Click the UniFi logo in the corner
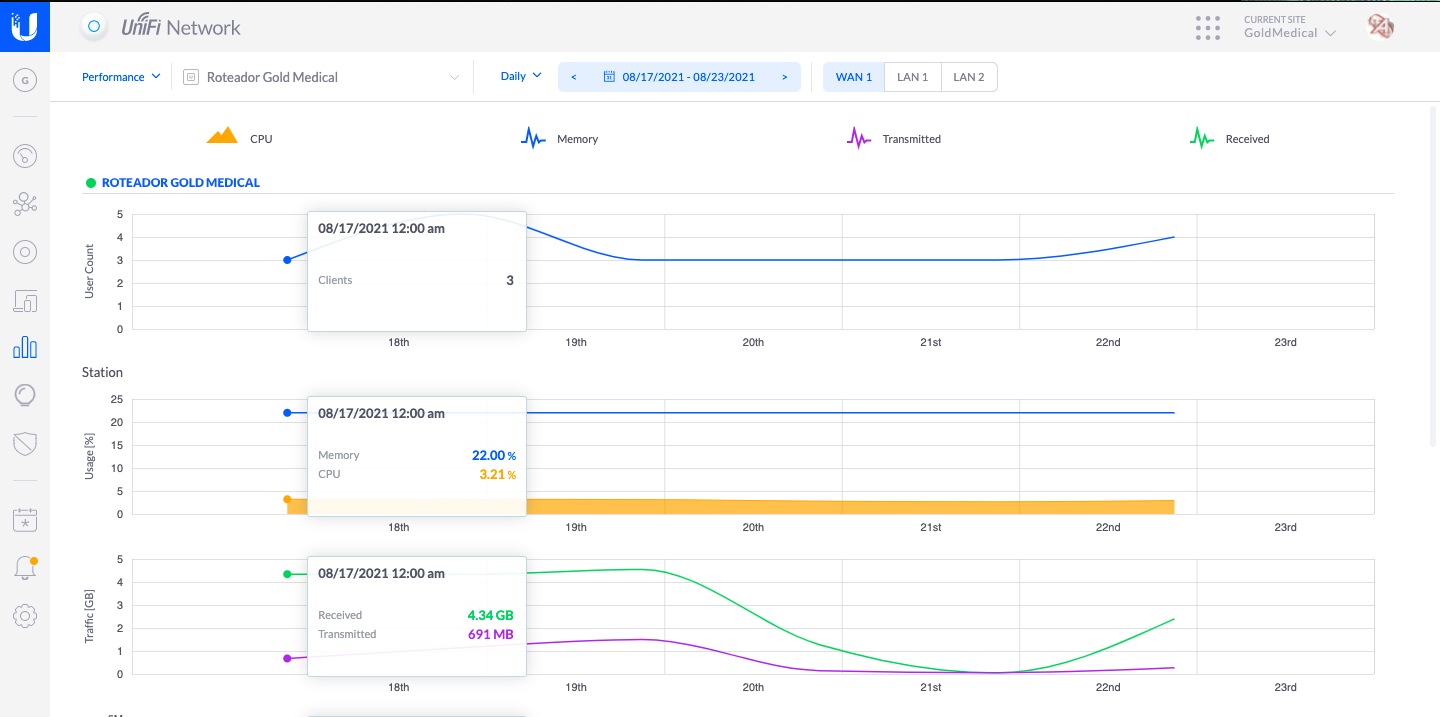 point(24,26)
